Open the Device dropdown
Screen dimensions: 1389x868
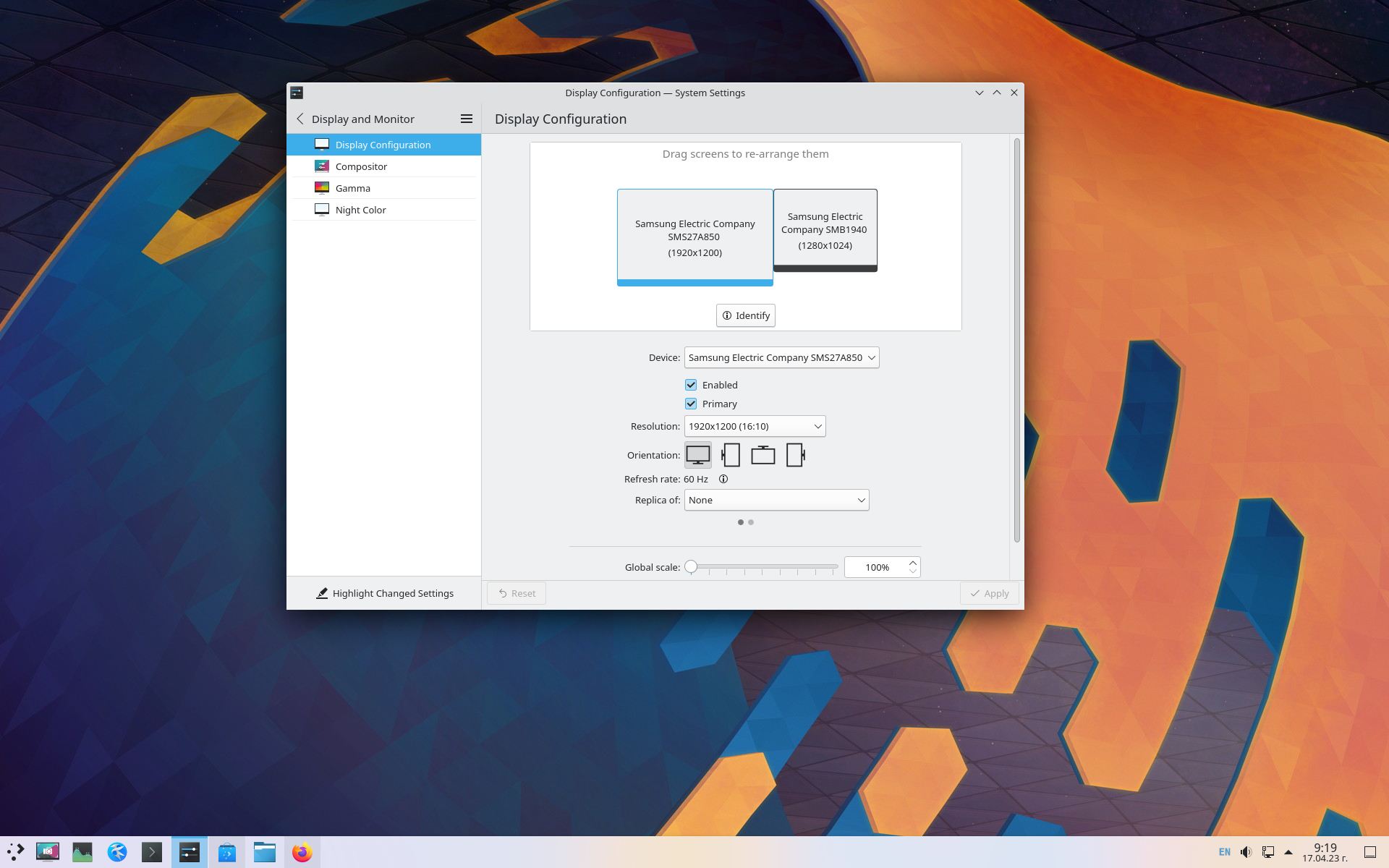781,357
